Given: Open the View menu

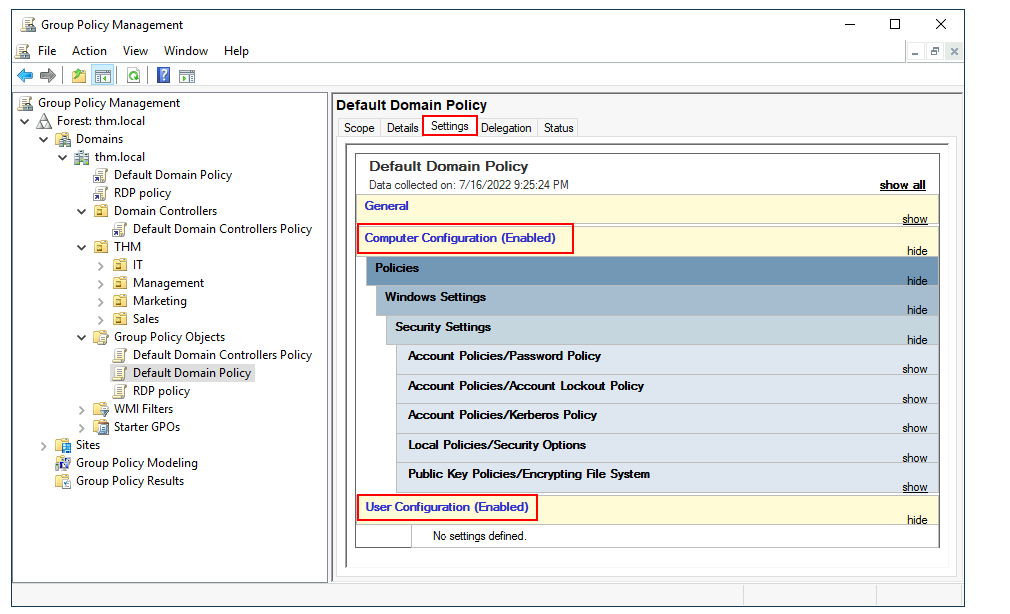Looking at the screenshot, I should [135, 51].
